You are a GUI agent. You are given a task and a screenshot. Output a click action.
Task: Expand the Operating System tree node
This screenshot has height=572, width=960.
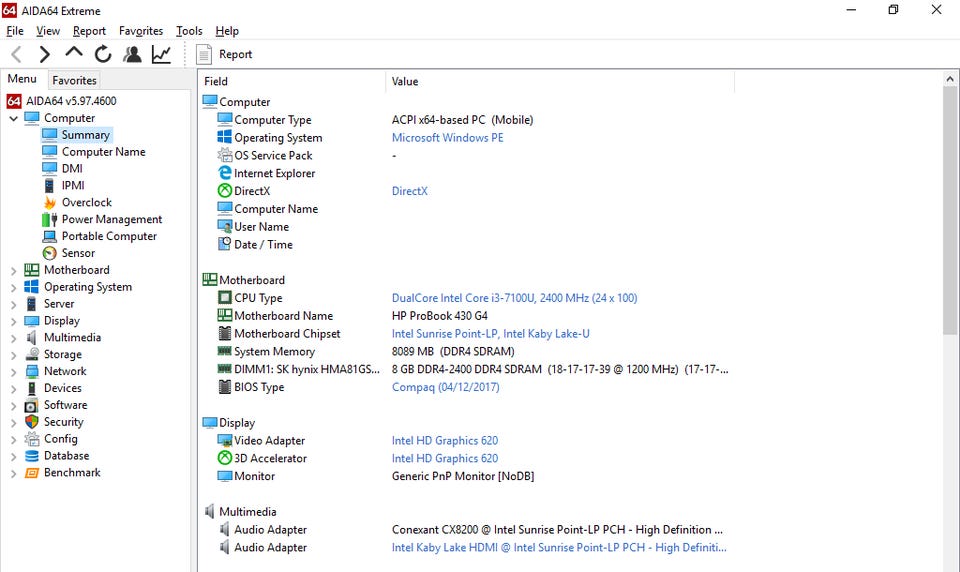13,287
